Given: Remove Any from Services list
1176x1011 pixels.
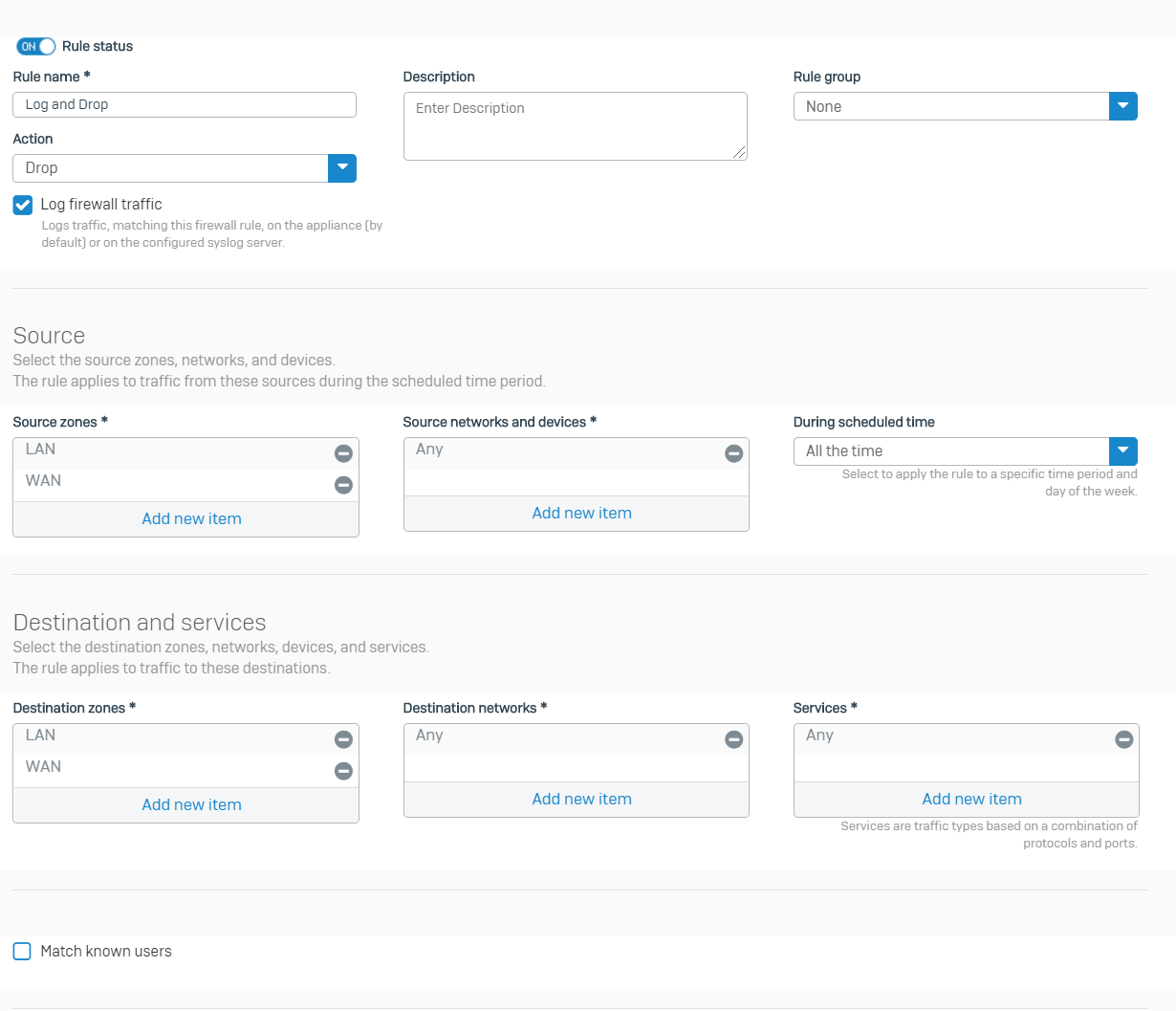Looking at the screenshot, I should click(x=1123, y=739).
